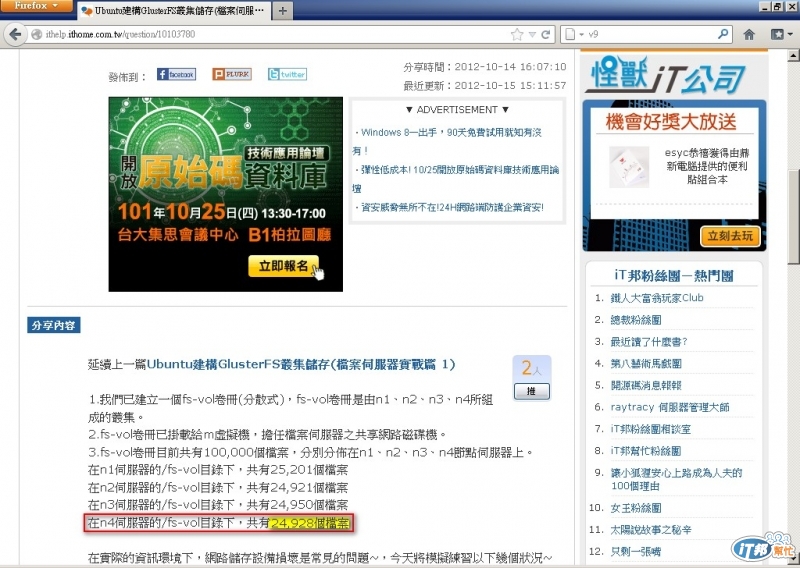This screenshot has height=568, width=800.
Task: Open the iT邦幫忙粉絲團 link
Action: [646, 451]
